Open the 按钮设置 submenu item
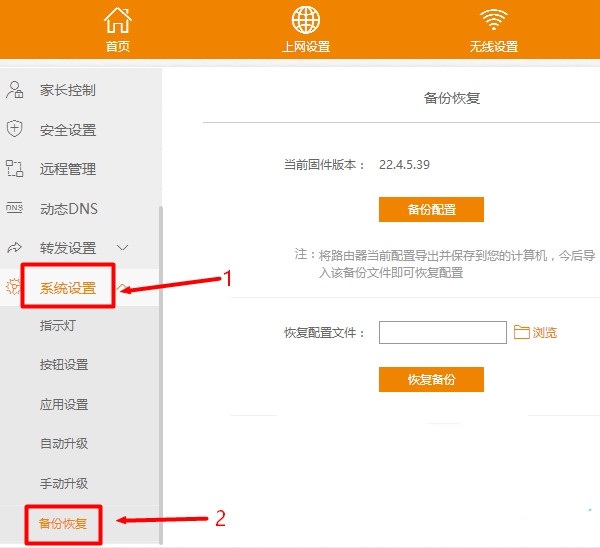This screenshot has height=548, width=600. 64,365
